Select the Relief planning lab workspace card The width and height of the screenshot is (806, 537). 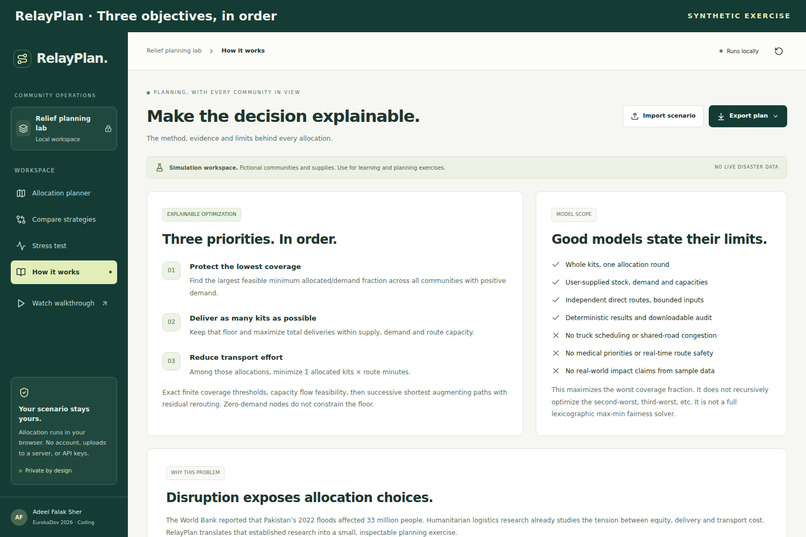coord(64,128)
